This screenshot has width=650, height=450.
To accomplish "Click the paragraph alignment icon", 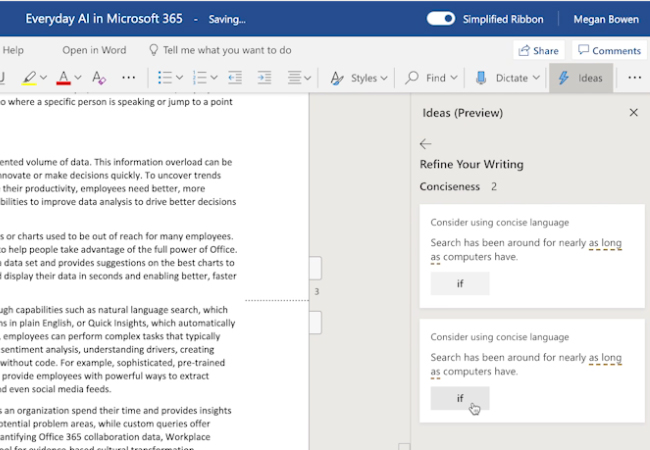I will (x=295, y=77).
